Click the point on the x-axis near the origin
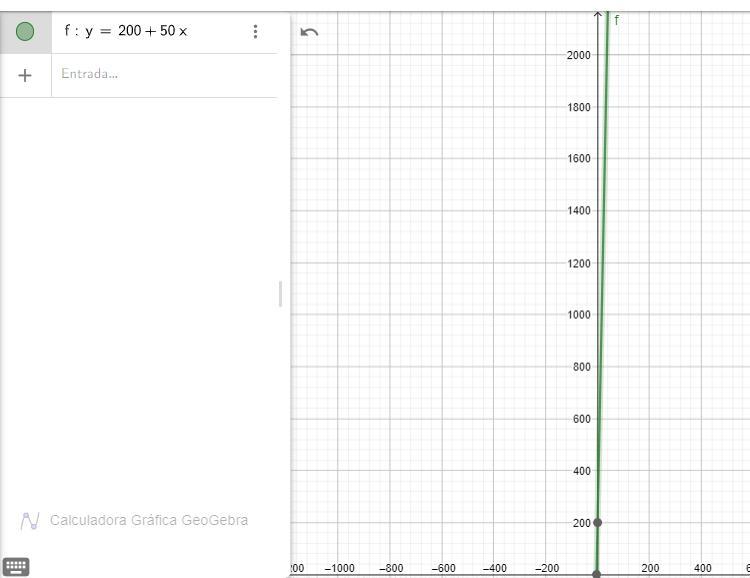The image size is (750, 578). tap(596, 574)
